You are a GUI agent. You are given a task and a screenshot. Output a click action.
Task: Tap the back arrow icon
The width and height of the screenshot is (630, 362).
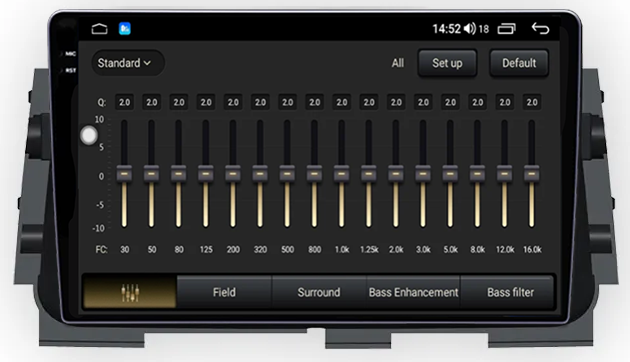[540, 29]
